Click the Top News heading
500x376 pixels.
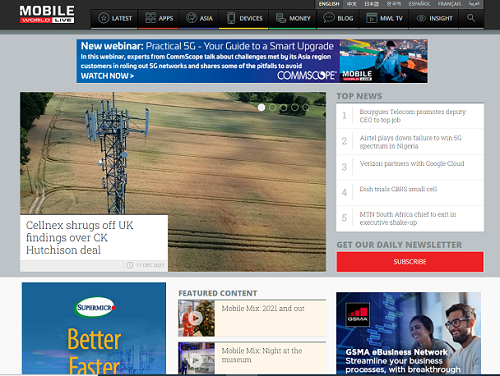pyautogui.click(x=359, y=96)
